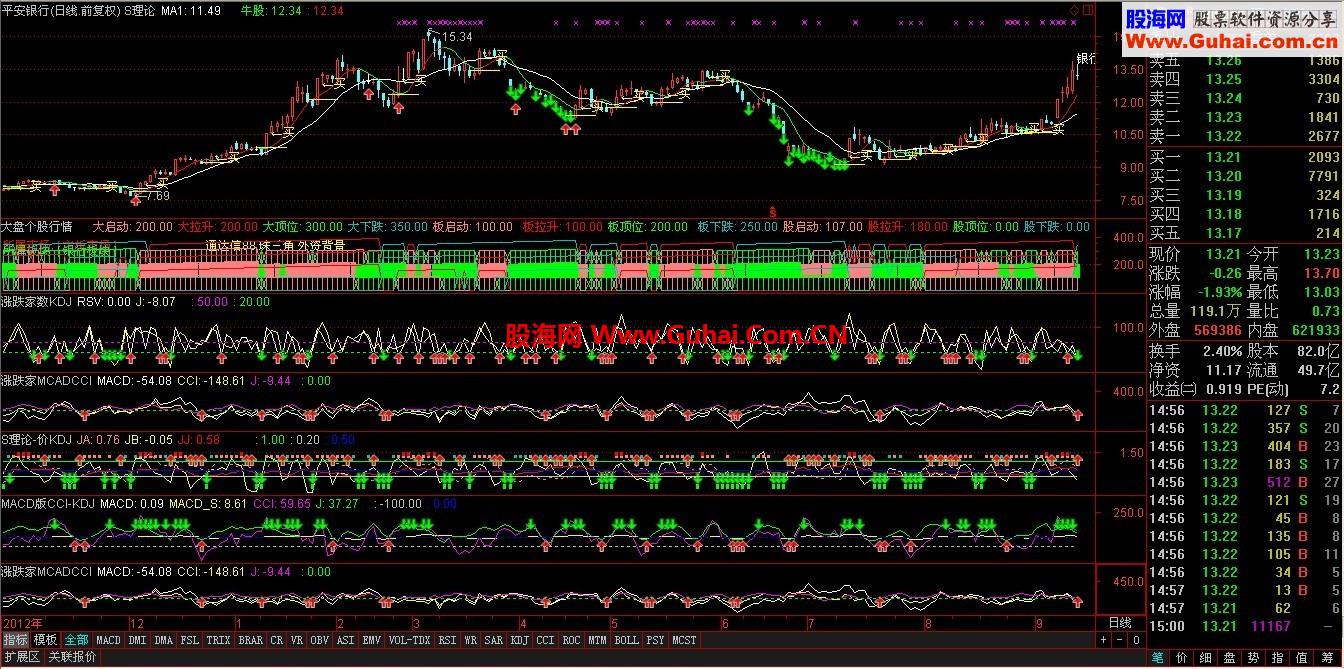1344x669 pixels.
Task: Switch to the 模板 tab
Action: (x=45, y=640)
